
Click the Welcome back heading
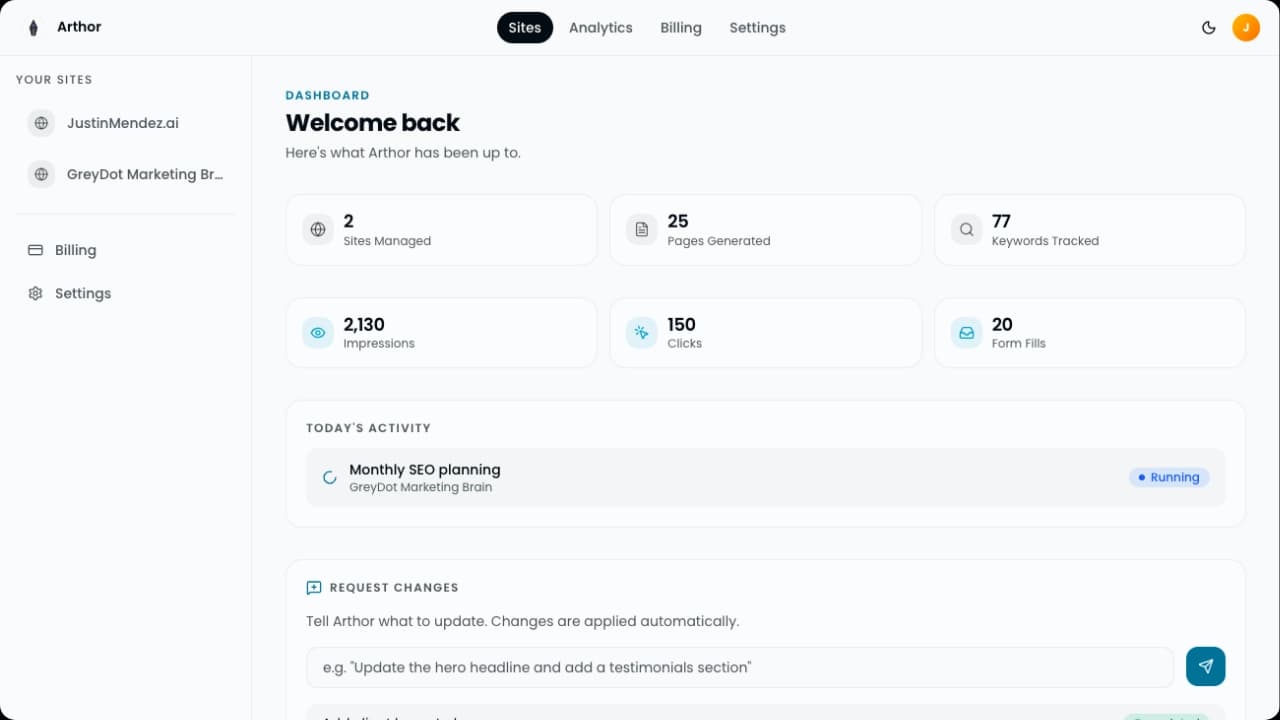coord(373,123)
